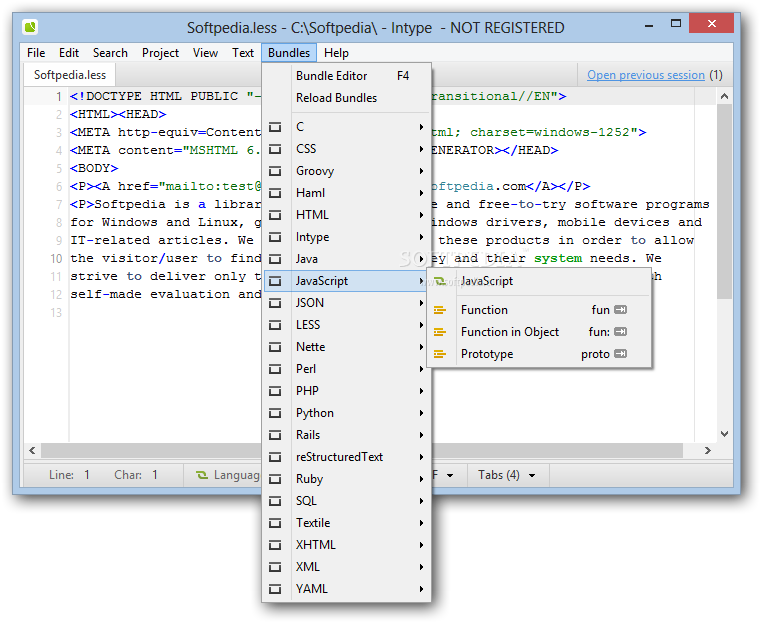Close the open Bundles menu
Screen dimensions: 761x623
289,53
